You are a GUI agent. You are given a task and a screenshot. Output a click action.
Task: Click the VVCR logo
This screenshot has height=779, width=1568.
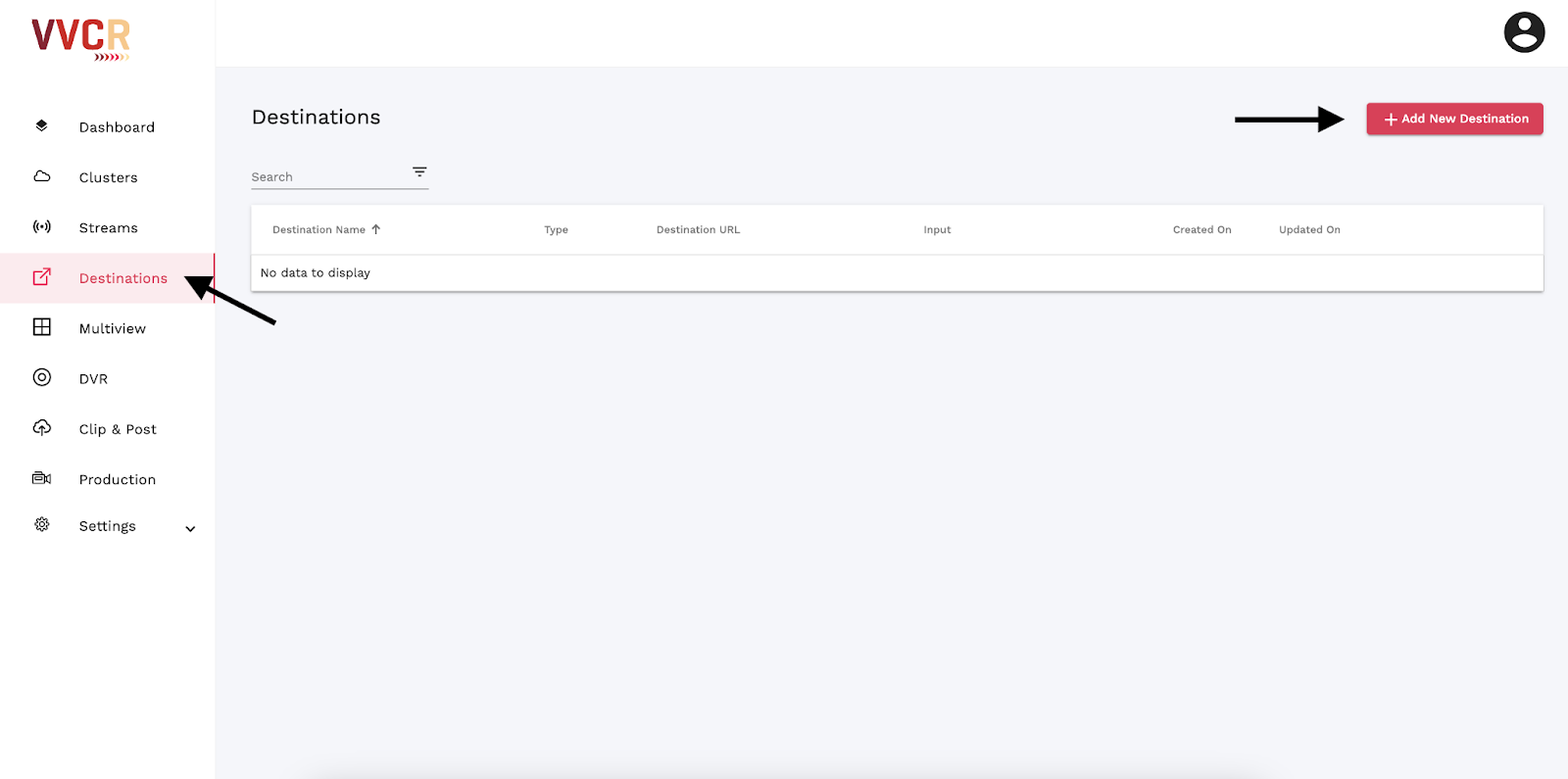pos(80,39)
